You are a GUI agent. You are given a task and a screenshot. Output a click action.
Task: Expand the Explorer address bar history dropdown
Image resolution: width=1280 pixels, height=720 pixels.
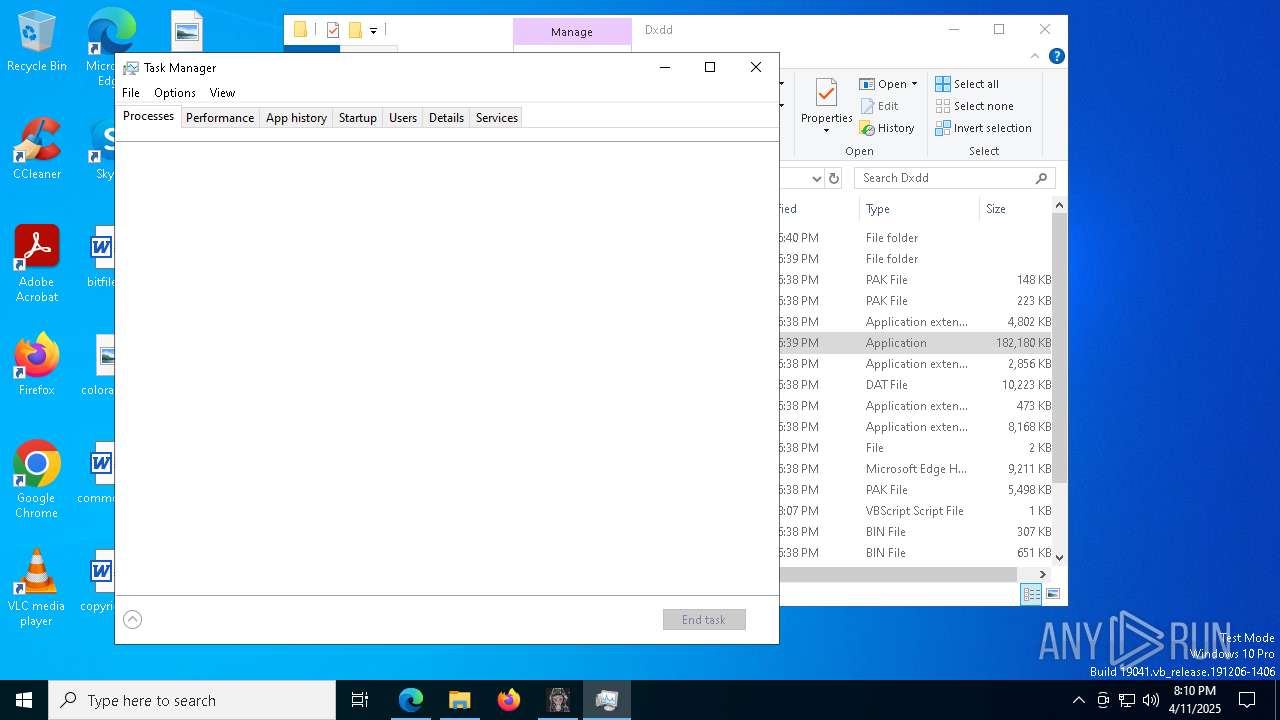click(x=816, y=178)
